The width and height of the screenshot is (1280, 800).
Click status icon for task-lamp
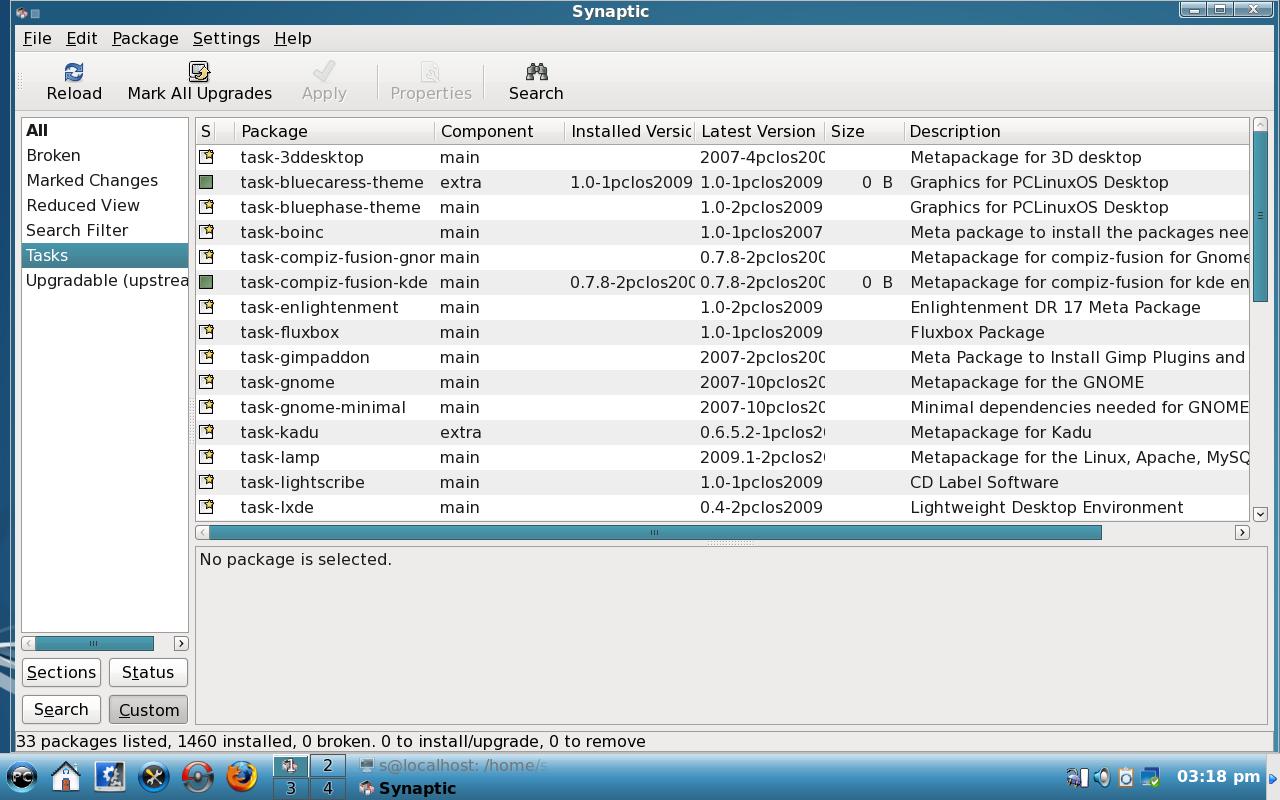[x=206, y=457]
